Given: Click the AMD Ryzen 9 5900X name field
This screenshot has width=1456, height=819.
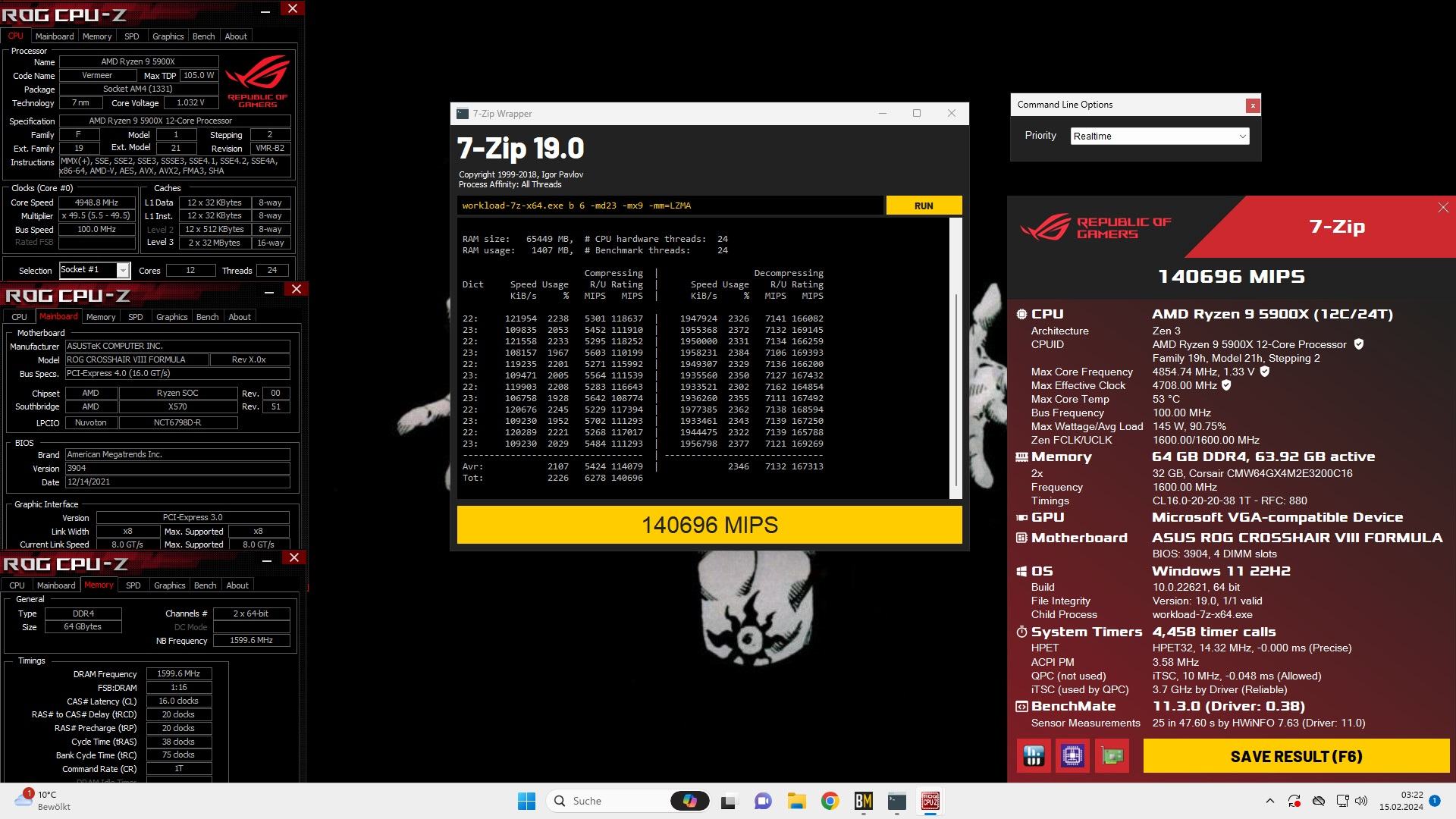Looking at the screenshot, I should pyautogui.click(x=139, y=61).
